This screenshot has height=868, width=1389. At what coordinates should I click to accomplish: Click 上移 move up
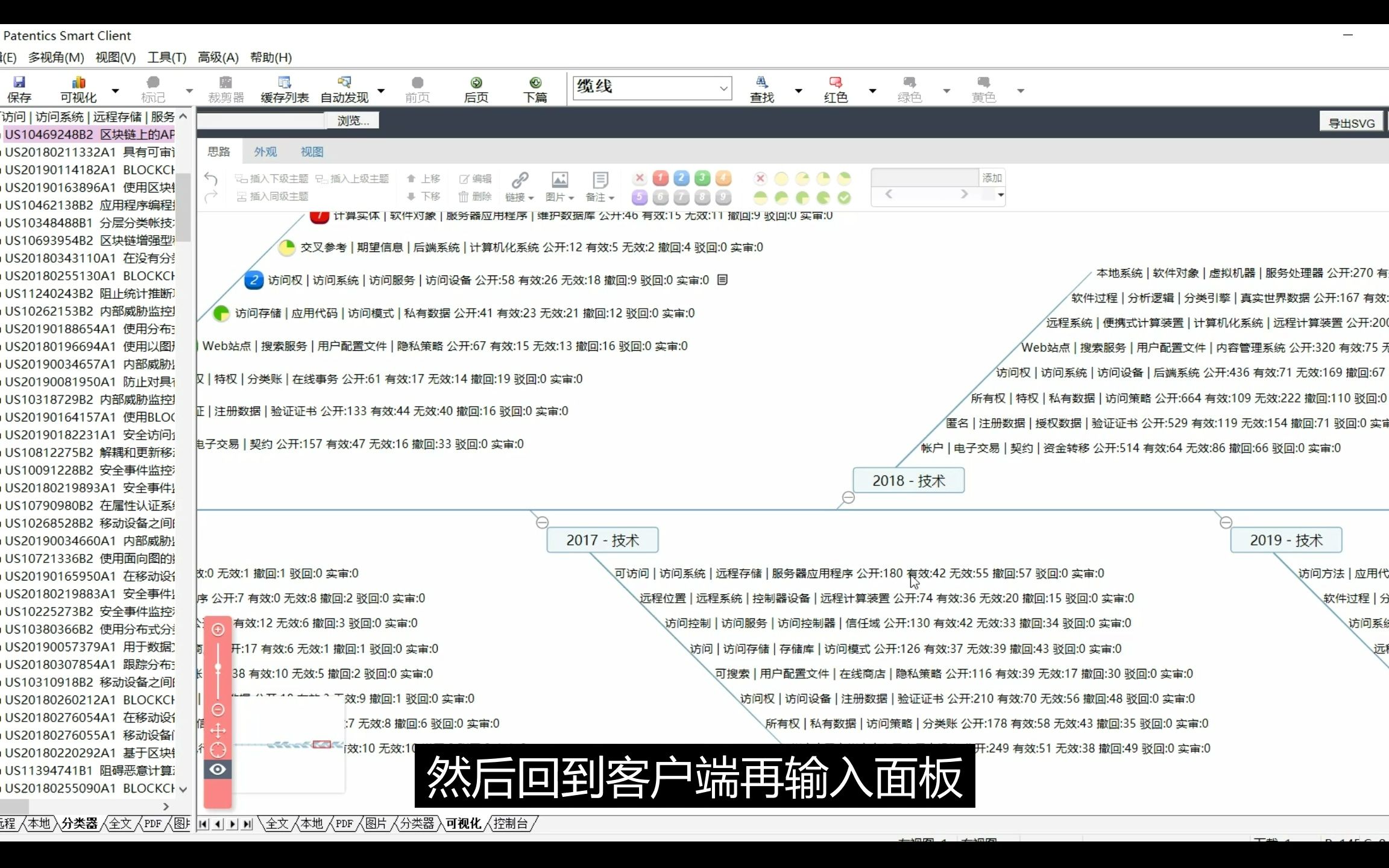pyautogui.click(x=424, y=178)
